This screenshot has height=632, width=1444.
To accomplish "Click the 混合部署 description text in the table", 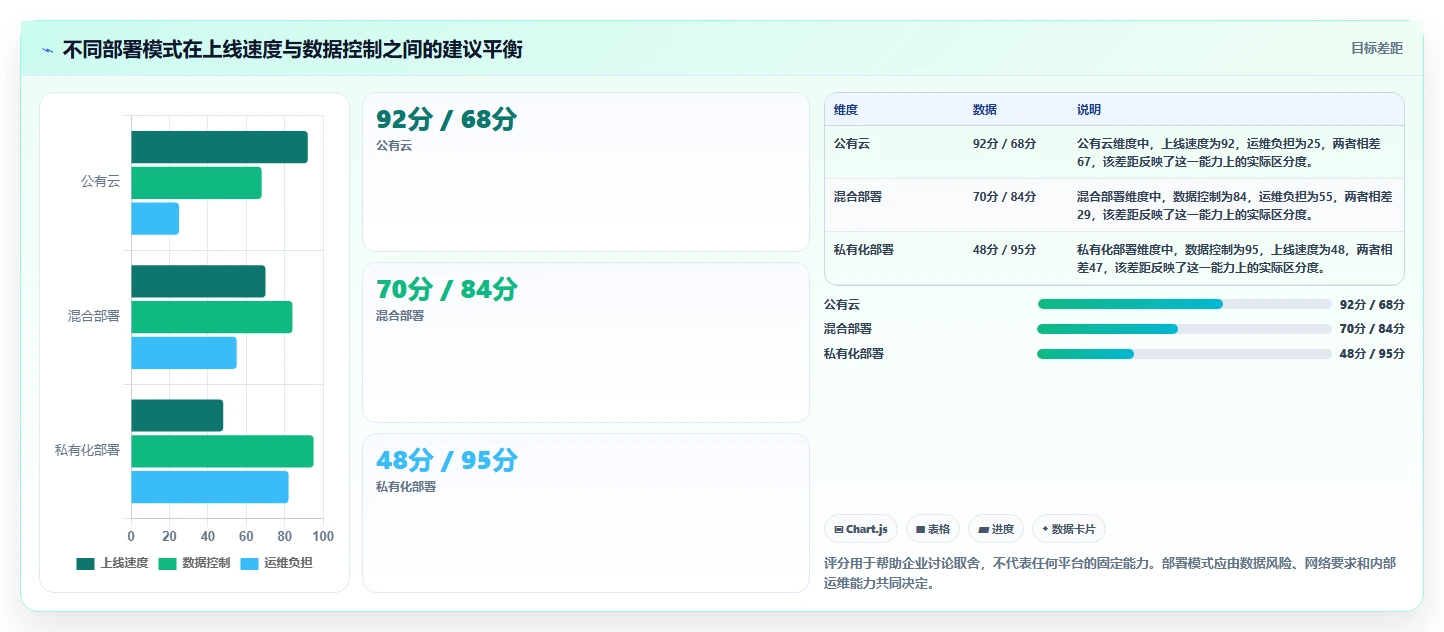I will click(x=1235, y=205).
